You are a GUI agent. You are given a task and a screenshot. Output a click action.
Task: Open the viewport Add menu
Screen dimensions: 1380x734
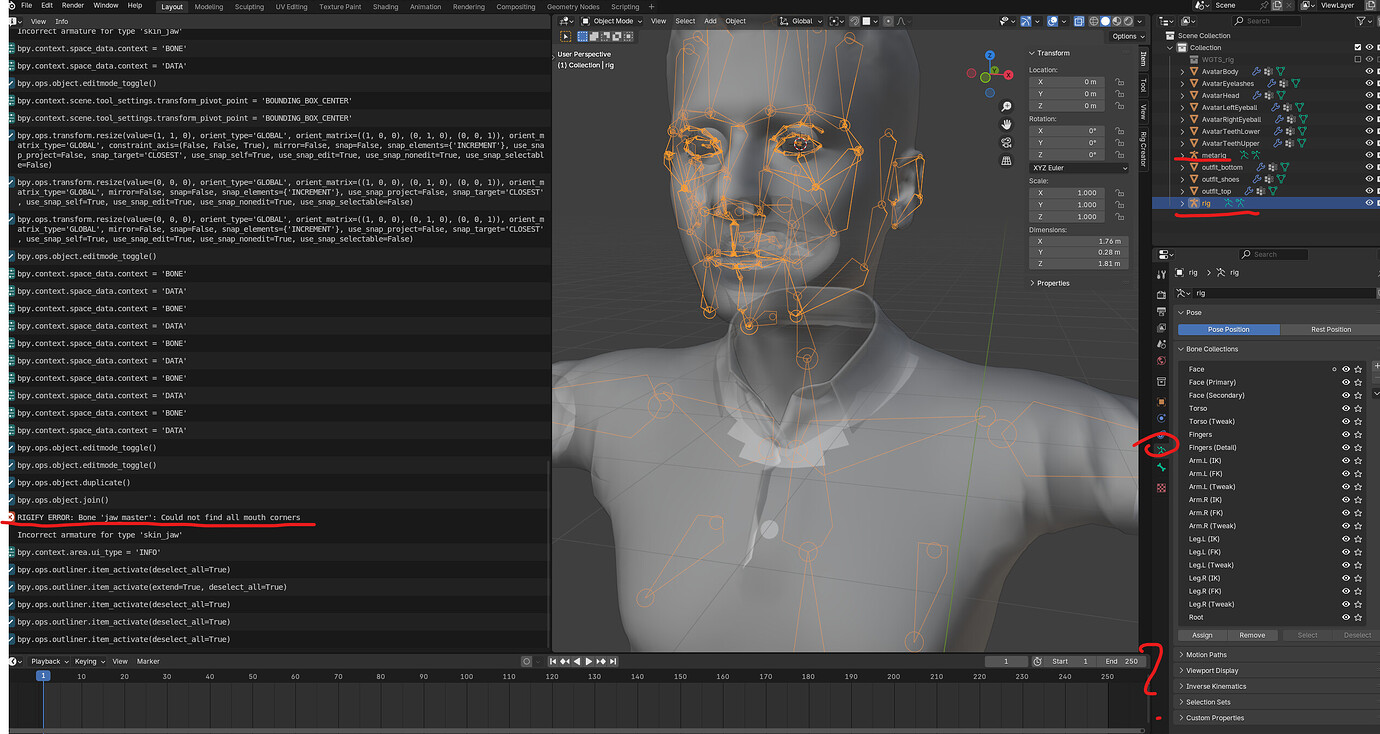710,21
